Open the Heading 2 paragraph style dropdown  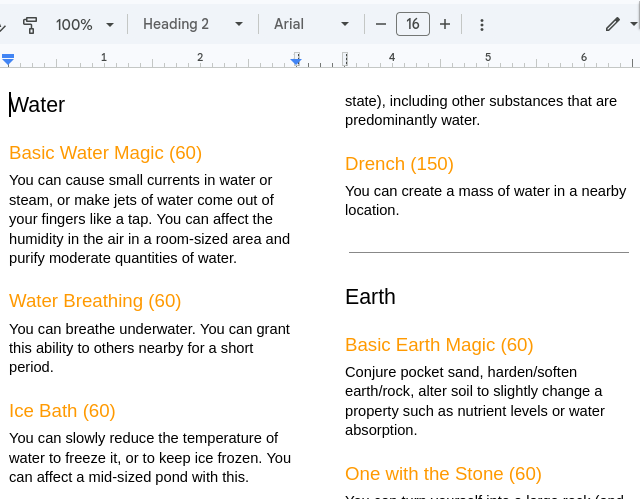193,24
